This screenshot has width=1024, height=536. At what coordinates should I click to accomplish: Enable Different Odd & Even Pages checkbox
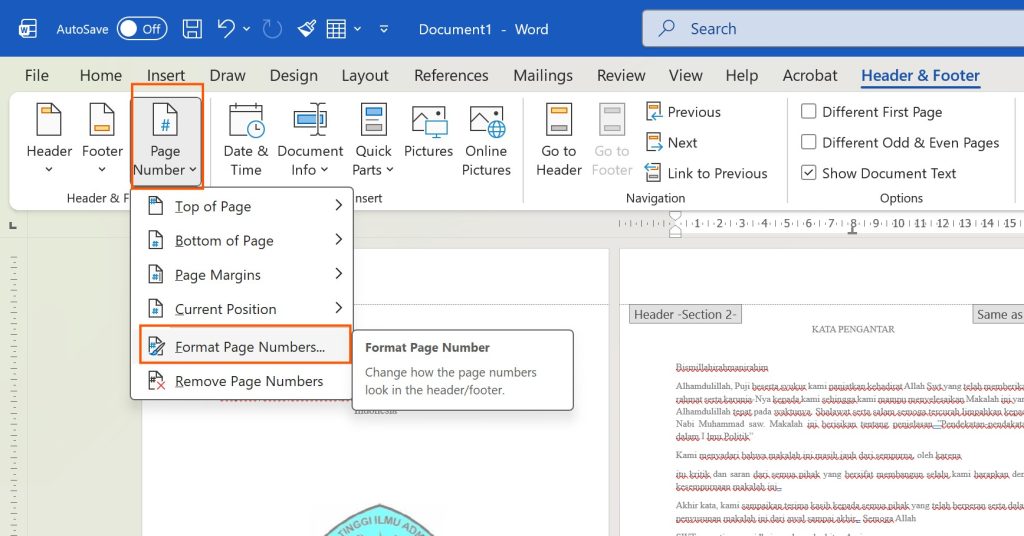(808, 142)
